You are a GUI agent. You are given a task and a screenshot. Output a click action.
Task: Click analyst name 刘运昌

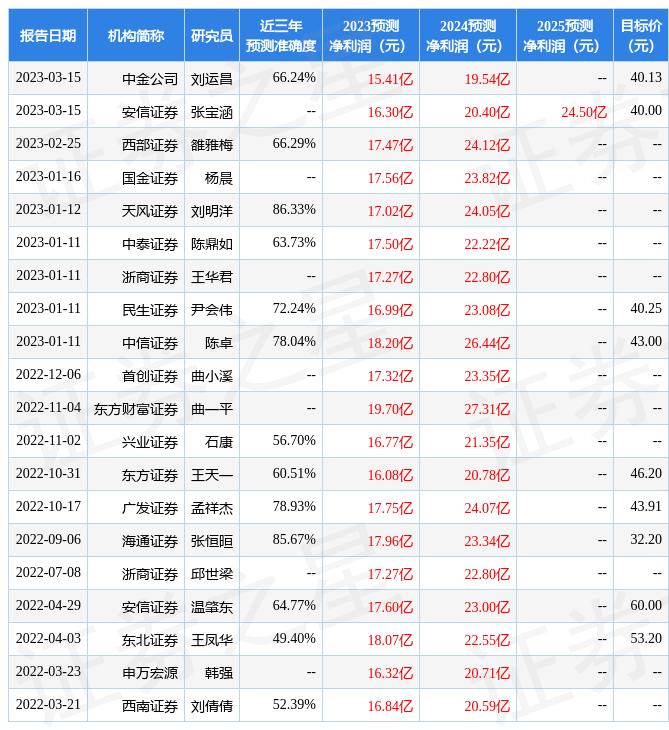click(x=212, y=78)
